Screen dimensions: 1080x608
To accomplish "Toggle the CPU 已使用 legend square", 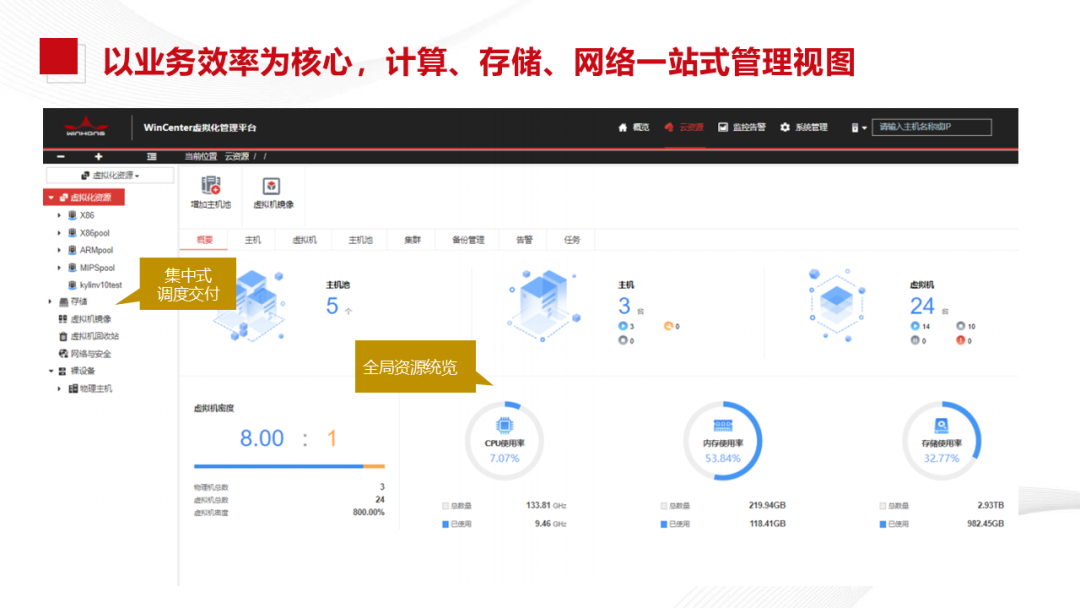I will coord(445,525).
